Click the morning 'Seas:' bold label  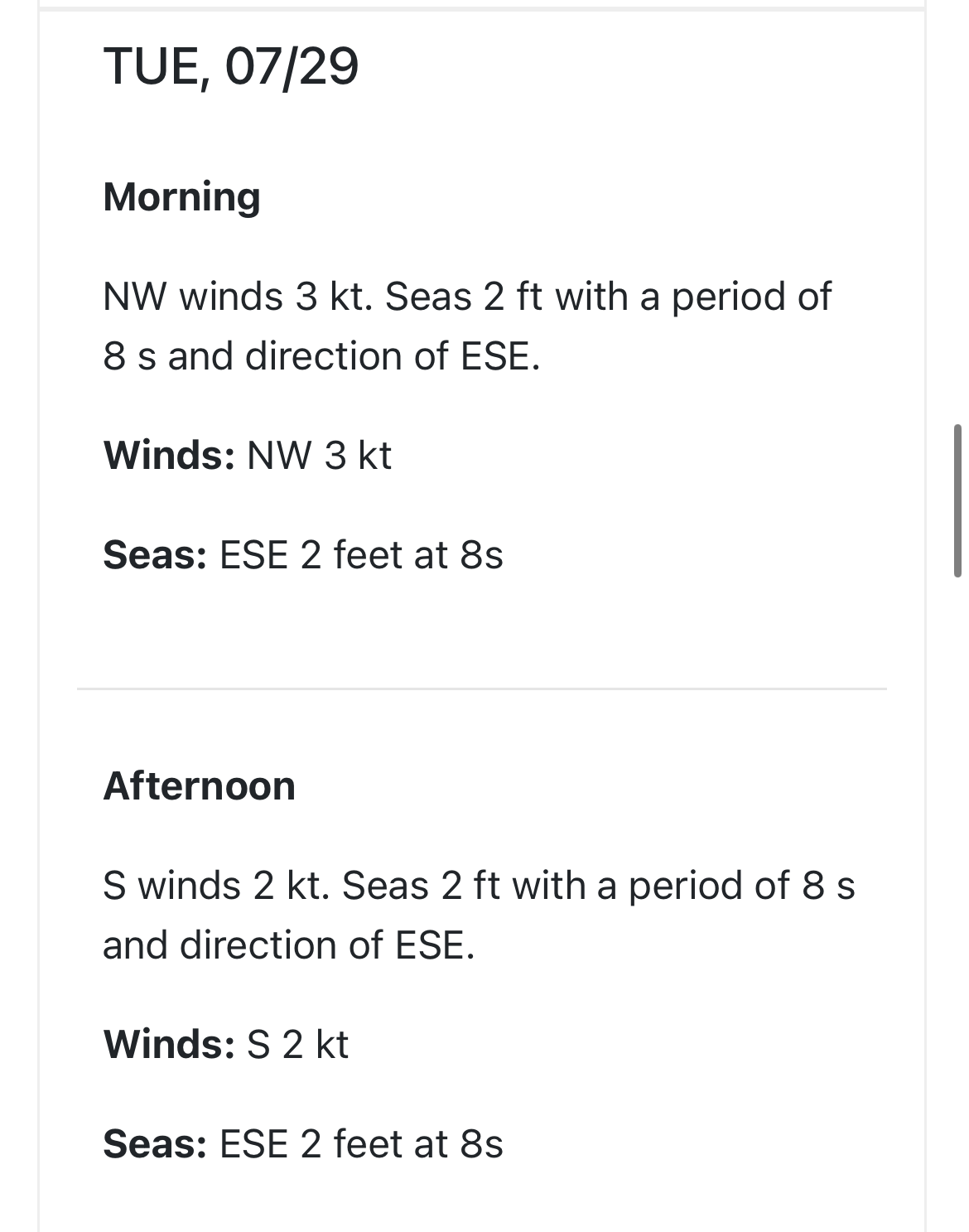coord(155,555)
